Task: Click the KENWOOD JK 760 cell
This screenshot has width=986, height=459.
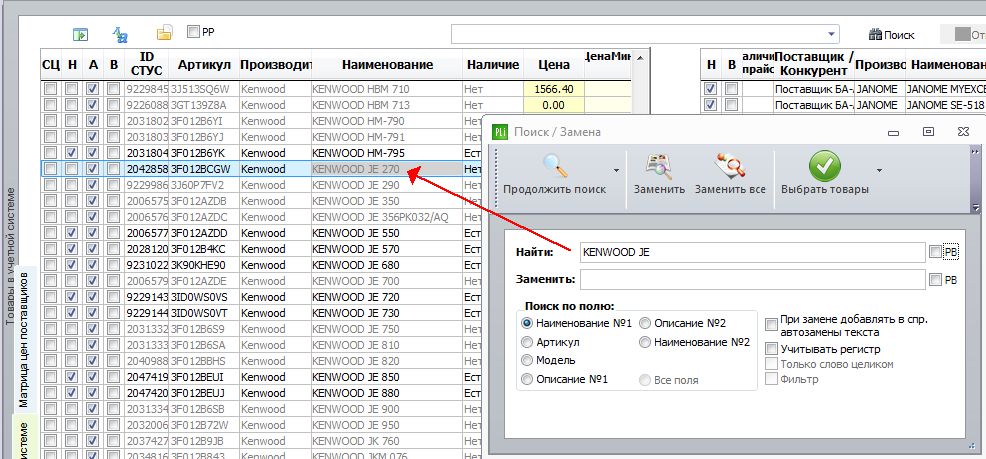Action: (x=387, y=441)
